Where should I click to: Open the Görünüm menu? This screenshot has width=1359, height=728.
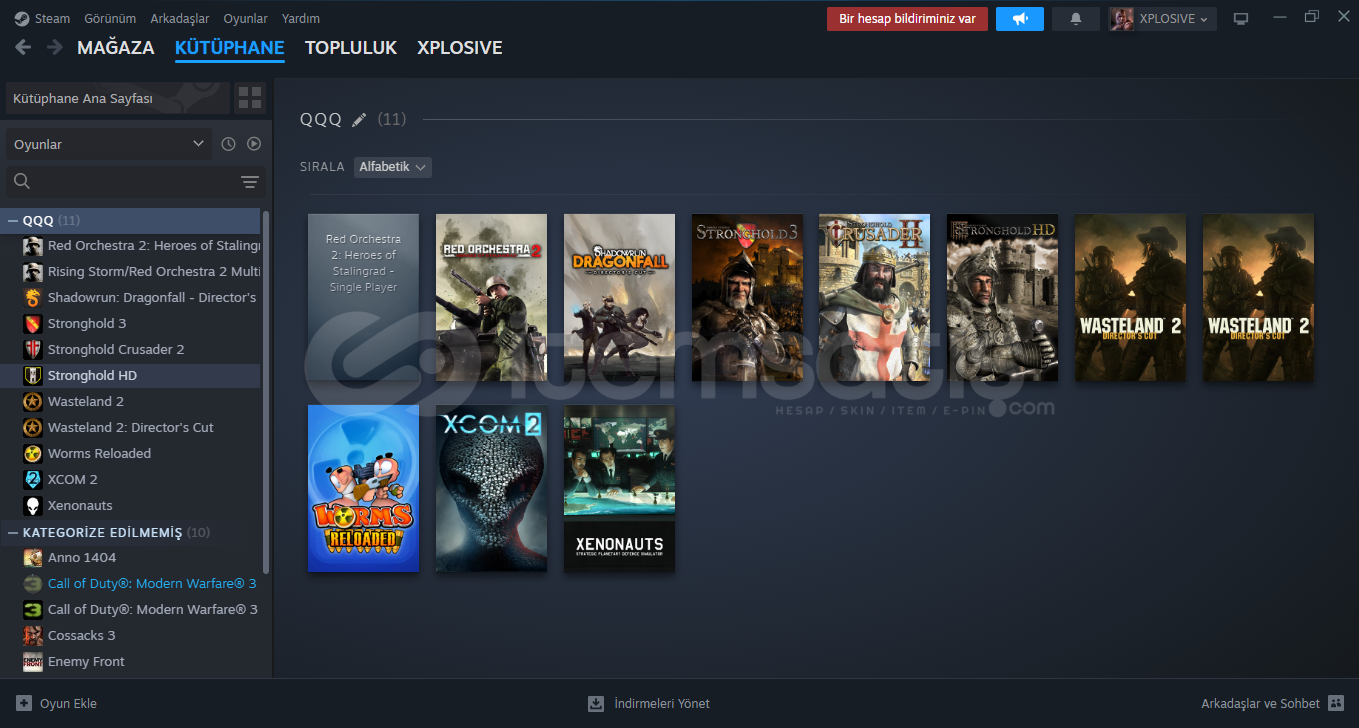(110, 19)
